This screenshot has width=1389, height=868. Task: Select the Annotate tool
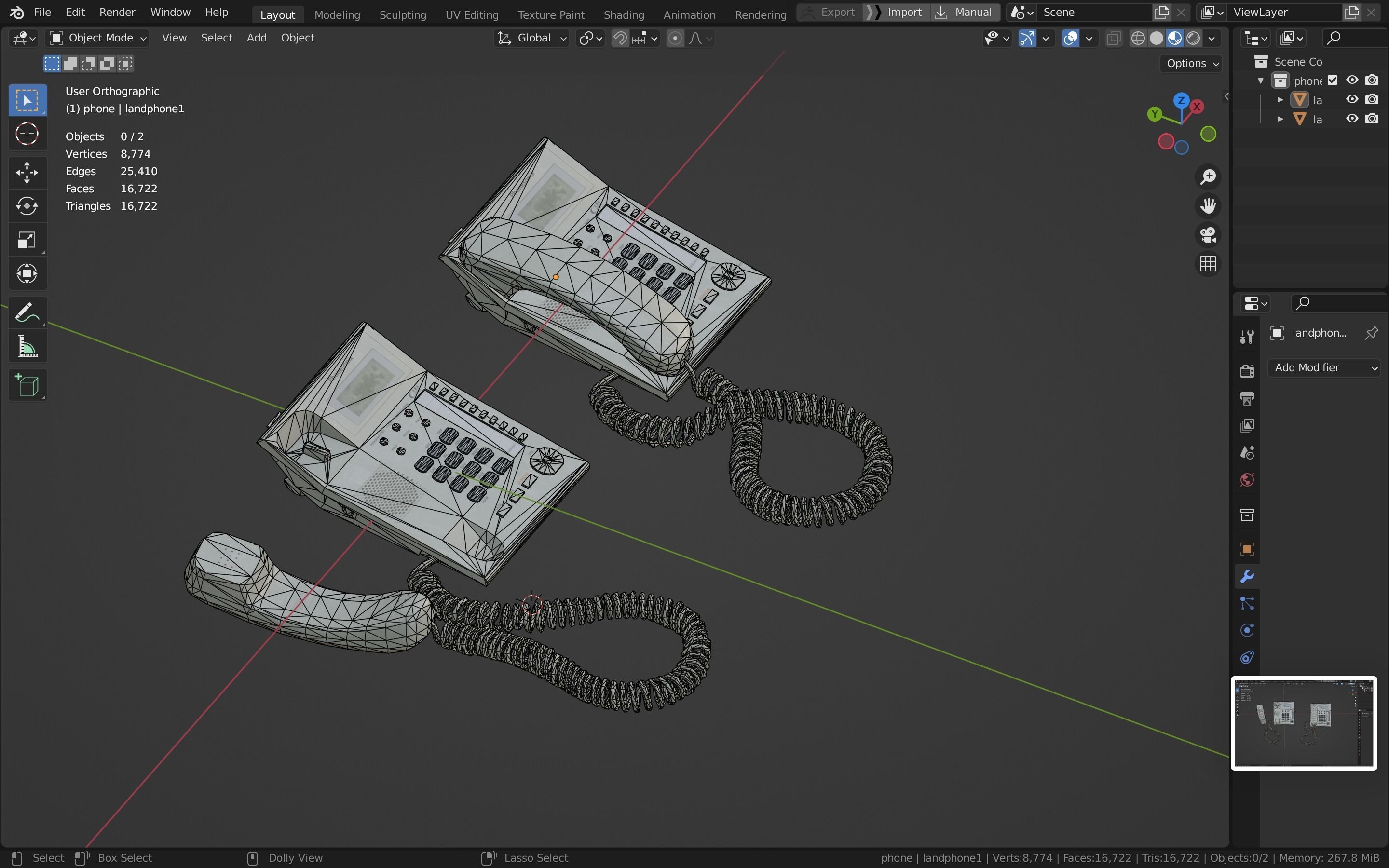[27, 313]
